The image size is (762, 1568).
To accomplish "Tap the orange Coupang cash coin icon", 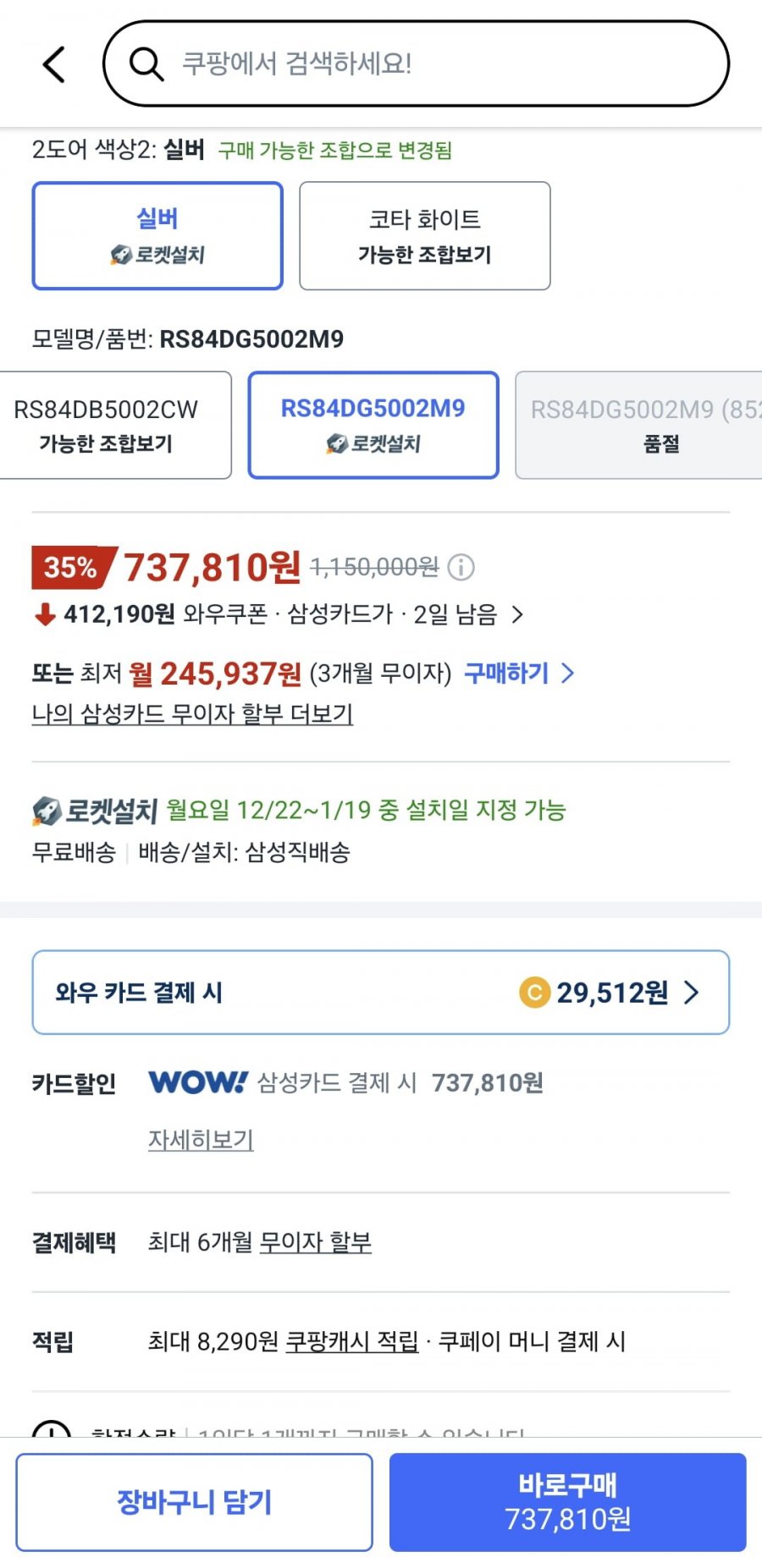I will (534, 992).
